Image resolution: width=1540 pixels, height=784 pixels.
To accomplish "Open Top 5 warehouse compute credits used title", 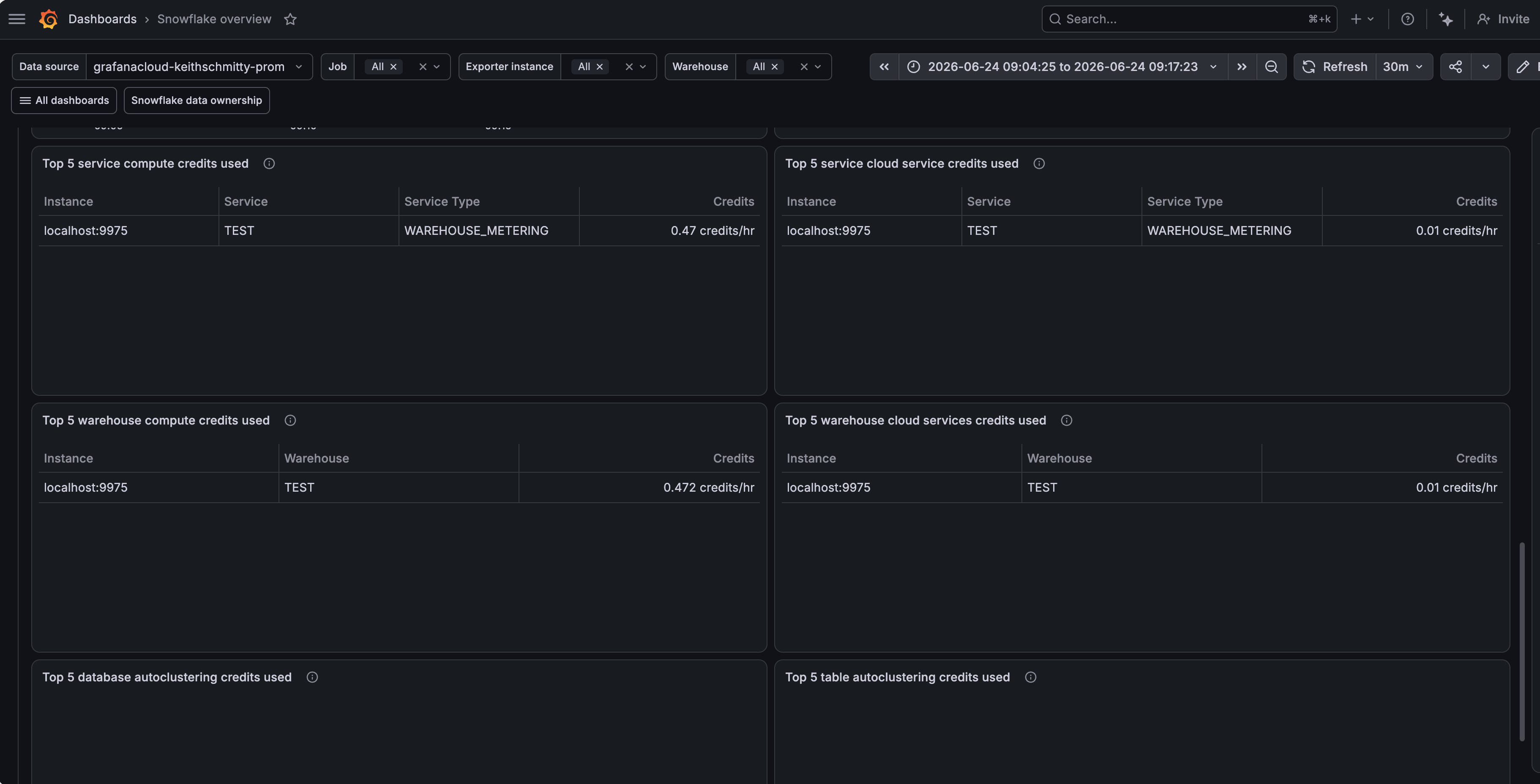I will 156,420.
